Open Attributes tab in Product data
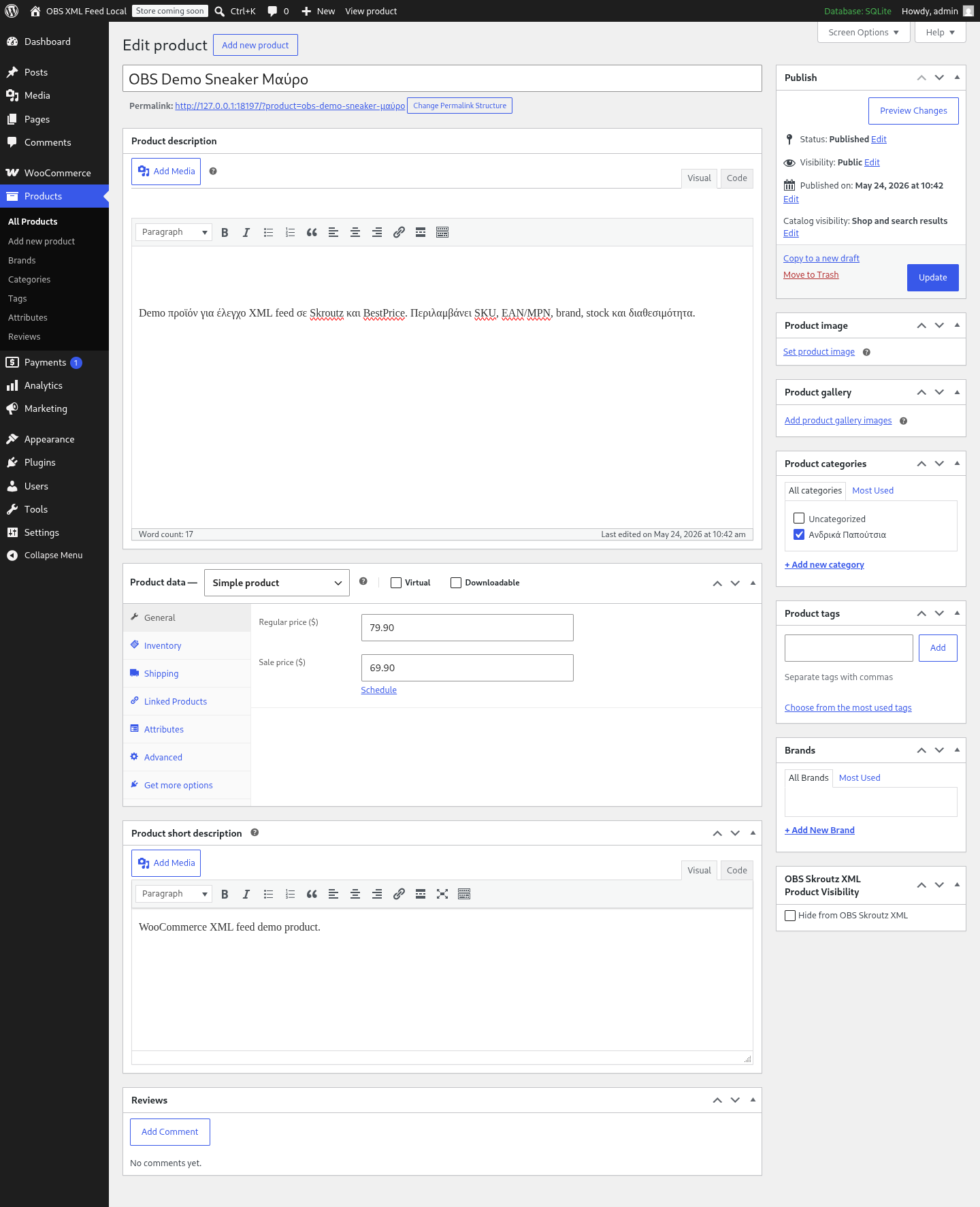980x1207 pixels. pyautogui.click(x=187, y=729)
